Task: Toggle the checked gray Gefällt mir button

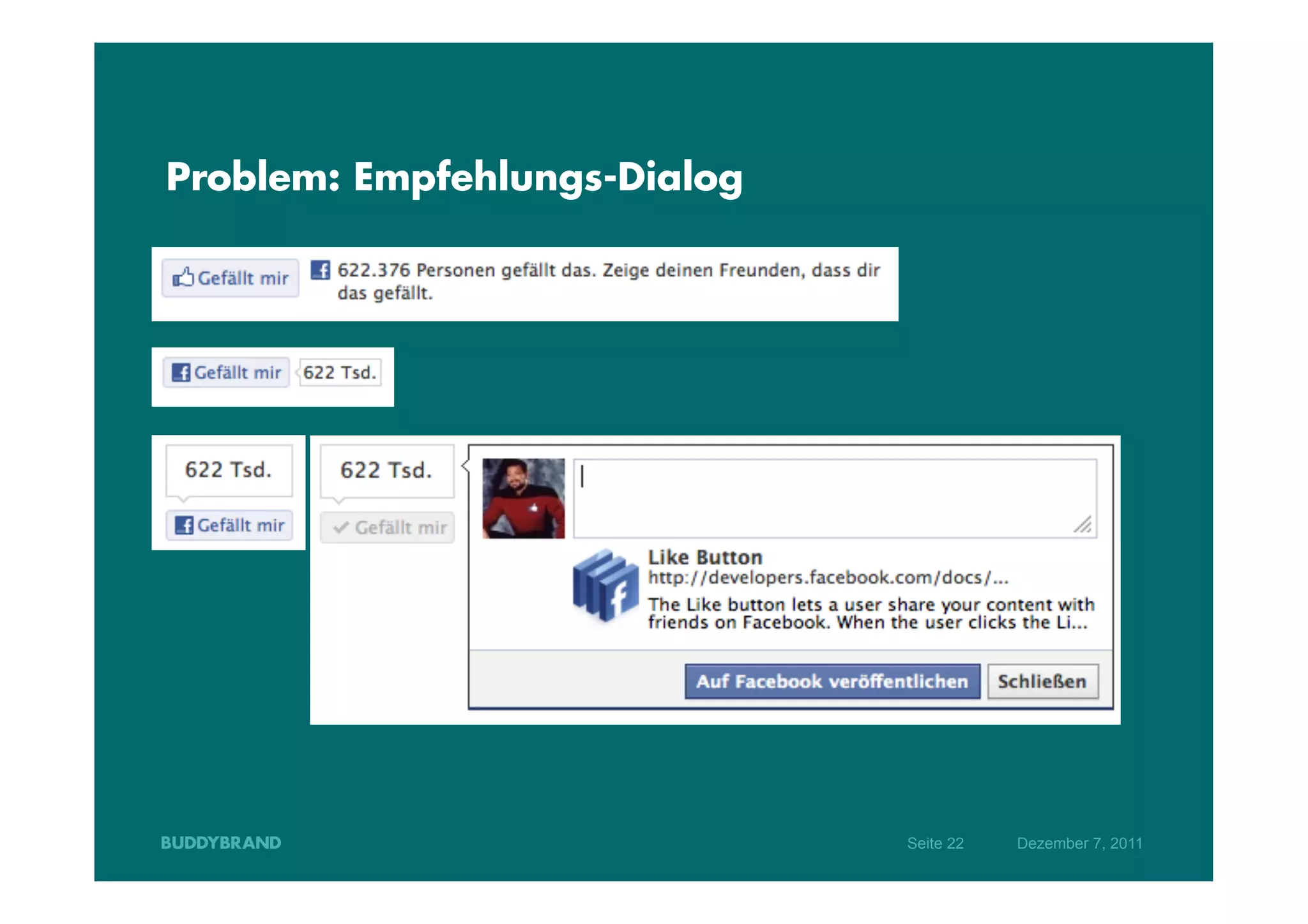Action: pos(387,527)
